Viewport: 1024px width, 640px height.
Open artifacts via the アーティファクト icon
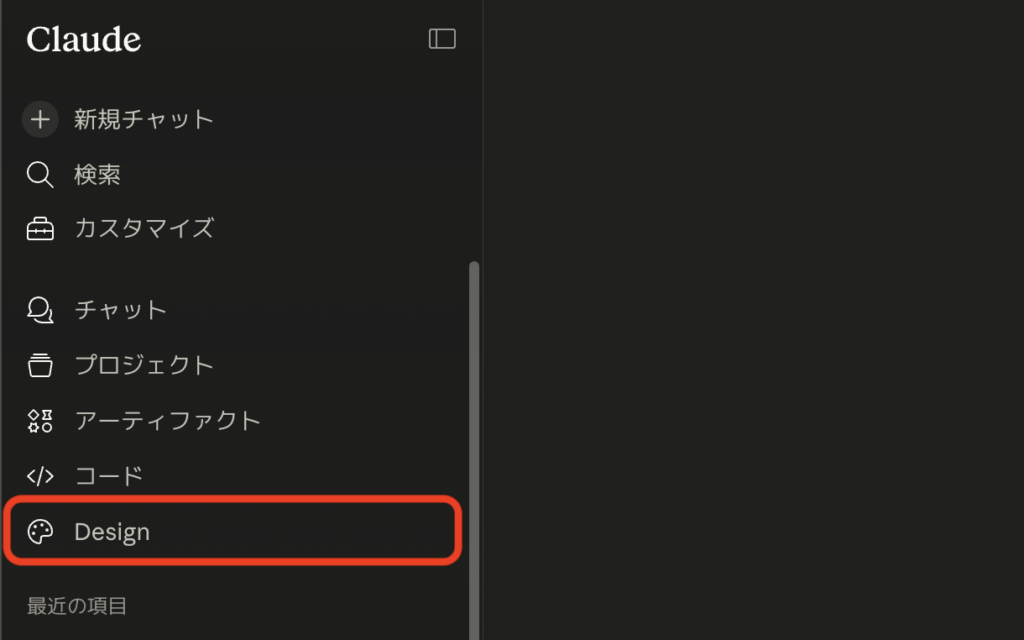point(40,420)
